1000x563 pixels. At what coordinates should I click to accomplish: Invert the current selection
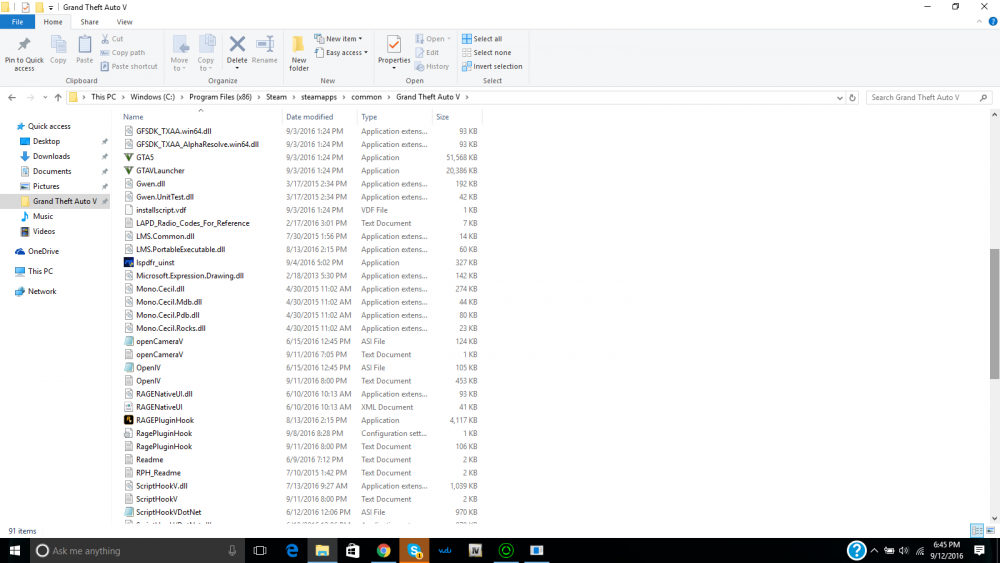(x=492, y=66)
